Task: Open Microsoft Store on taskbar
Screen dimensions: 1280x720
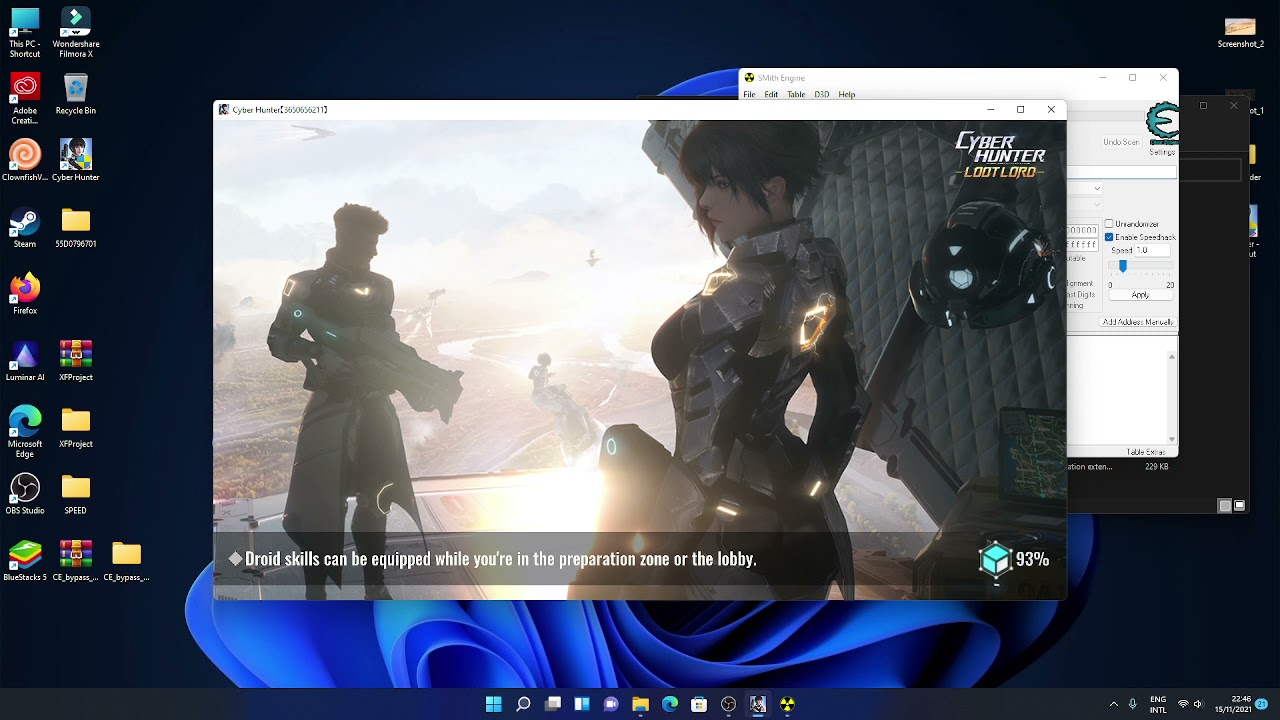Action: point(699,704)
